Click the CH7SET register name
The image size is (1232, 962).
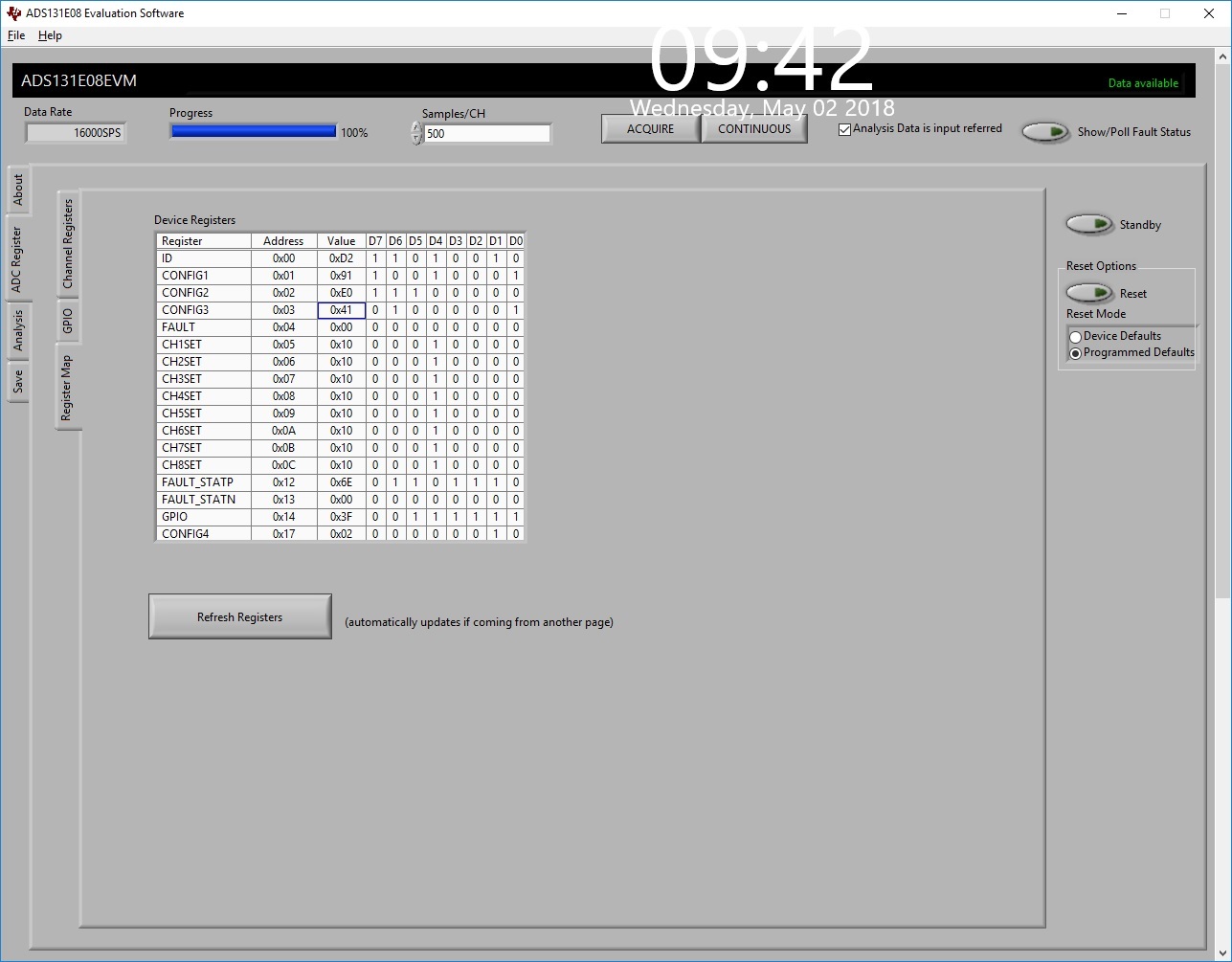pos(204,448)
